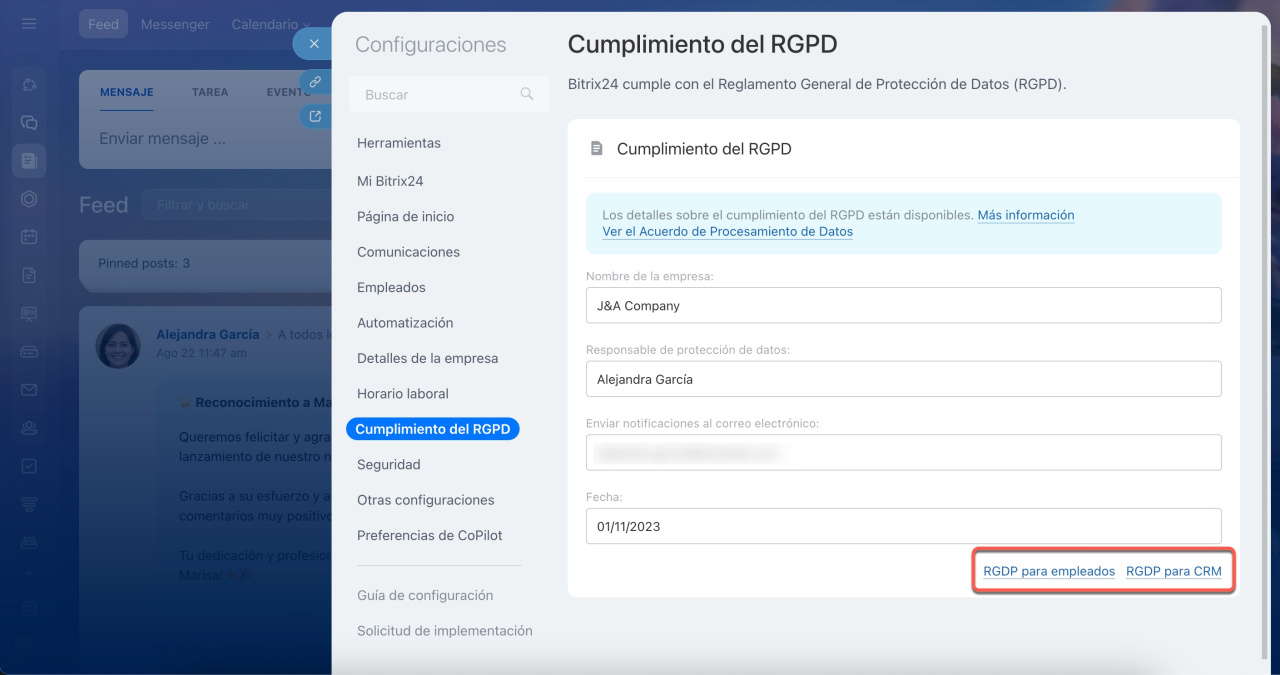1280x675 pixels.
Task: Open settings in new window icon
Action: pos(315,116)
